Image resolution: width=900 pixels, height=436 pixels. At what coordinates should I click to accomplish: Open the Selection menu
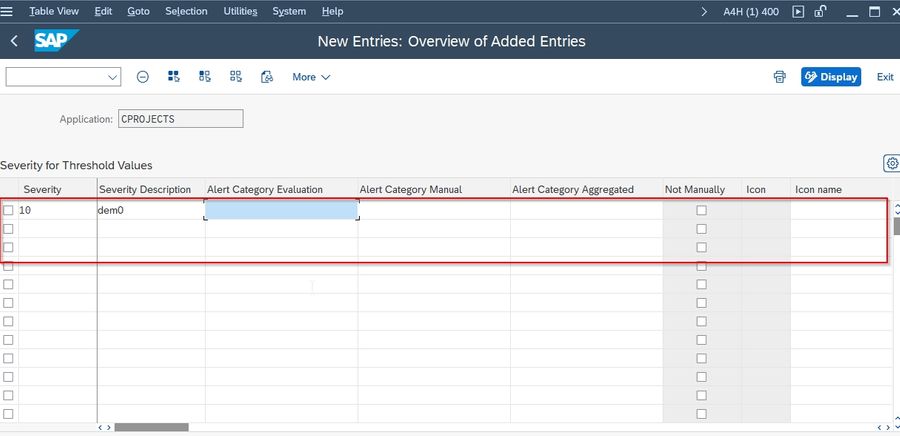(x=186, y=11)
